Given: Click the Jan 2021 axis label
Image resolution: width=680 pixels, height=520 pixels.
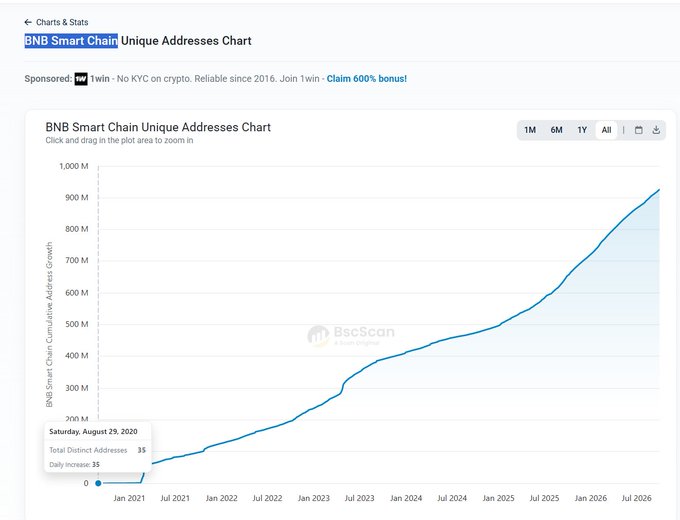Looking at the screenshot, I should [x=129, y=498].
